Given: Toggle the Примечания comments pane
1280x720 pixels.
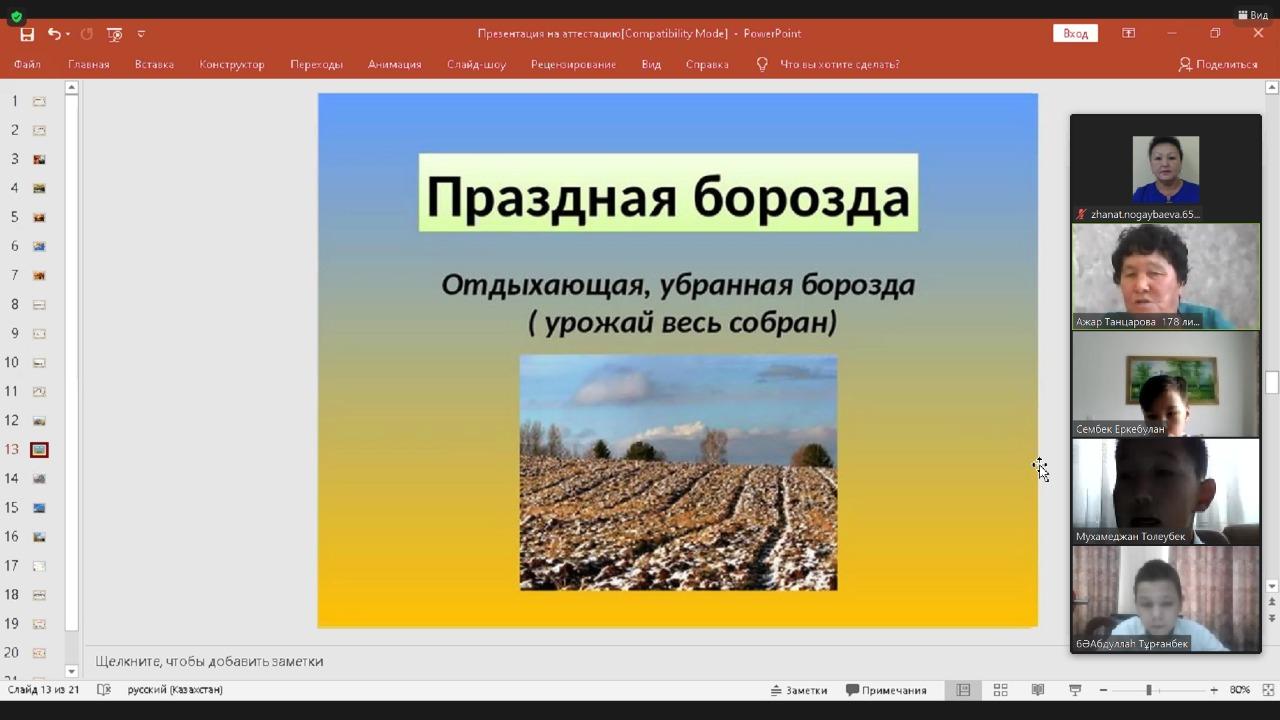Looking at the screenshot, I should pyautogui.click(x=886, y=690).
